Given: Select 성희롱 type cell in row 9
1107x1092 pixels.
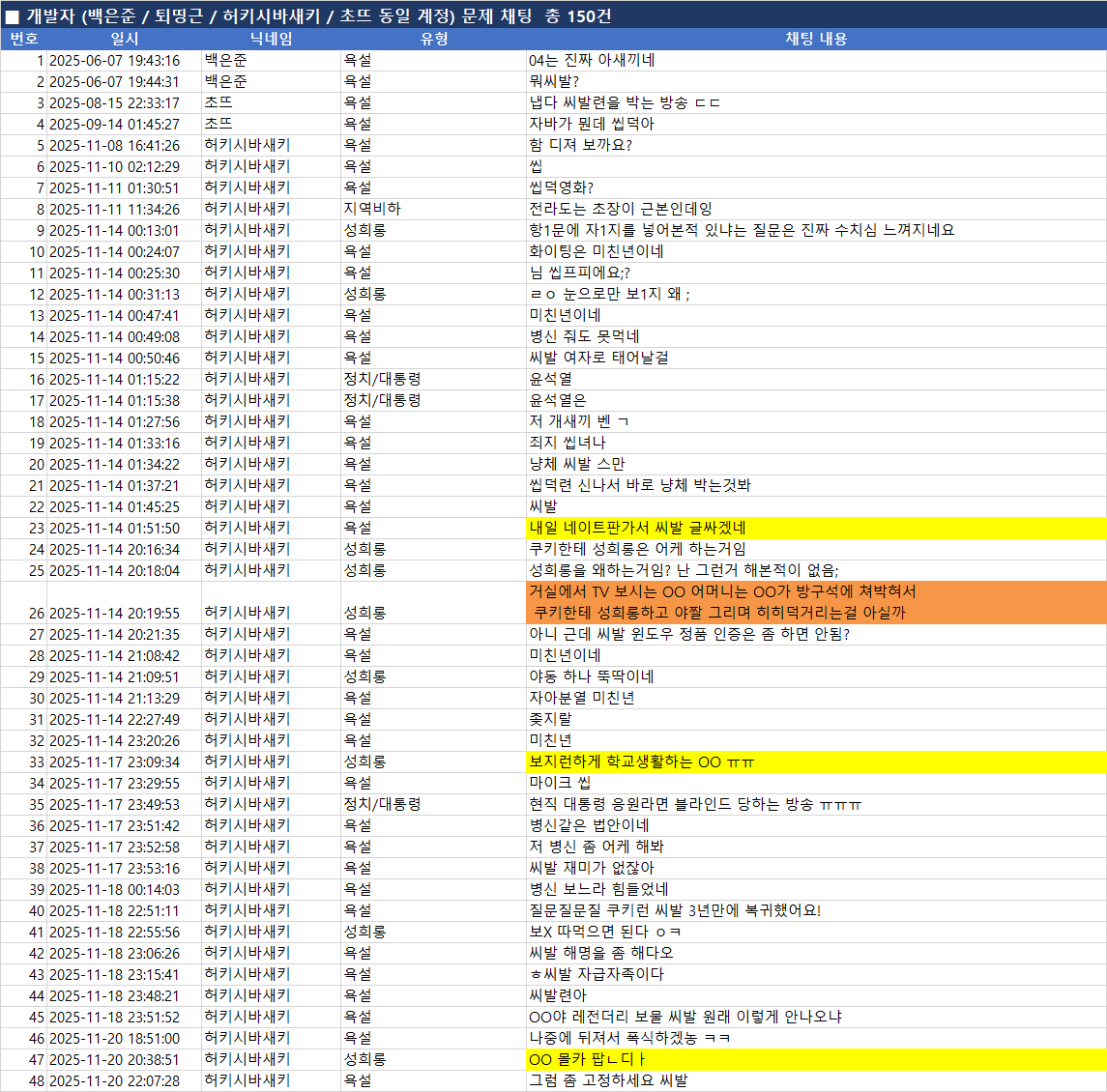Looking at the screenshot, I should tap(433, 230).
